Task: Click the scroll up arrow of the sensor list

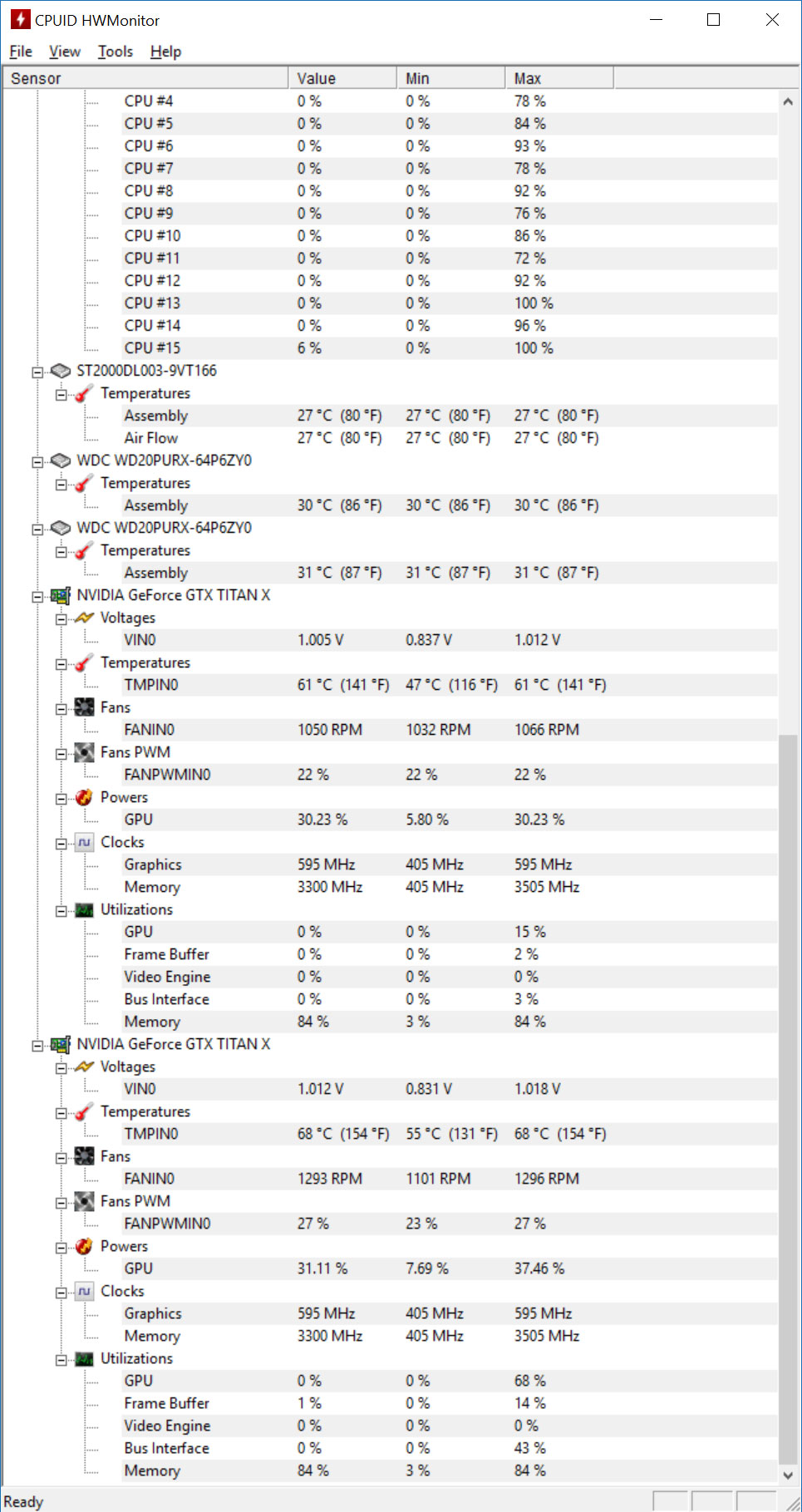Action: (x=787, y=101)
